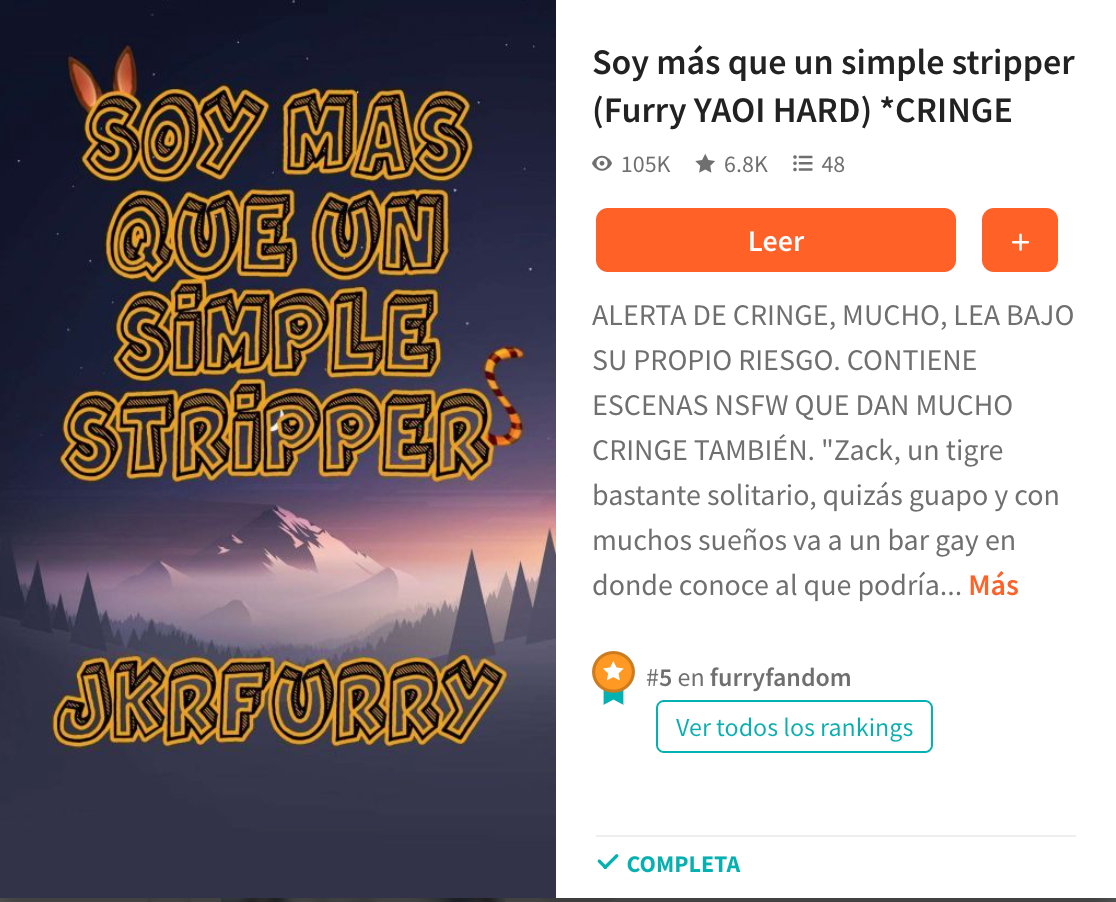1116x902 pixels.
Task: Click JKRFURRY author name on cover
Action: [x=279, y=701]
